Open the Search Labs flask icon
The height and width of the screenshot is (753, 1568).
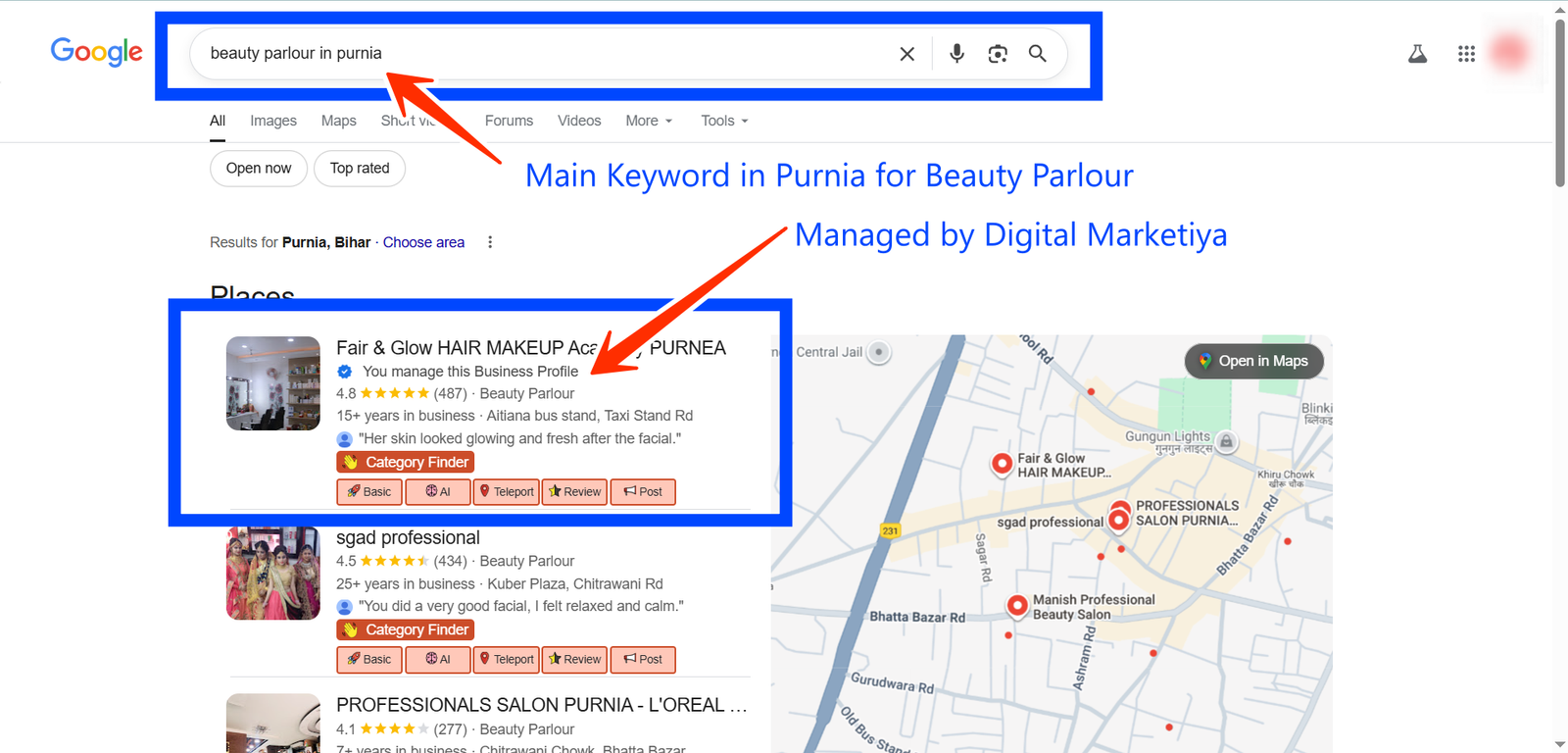click(1417, 54)
